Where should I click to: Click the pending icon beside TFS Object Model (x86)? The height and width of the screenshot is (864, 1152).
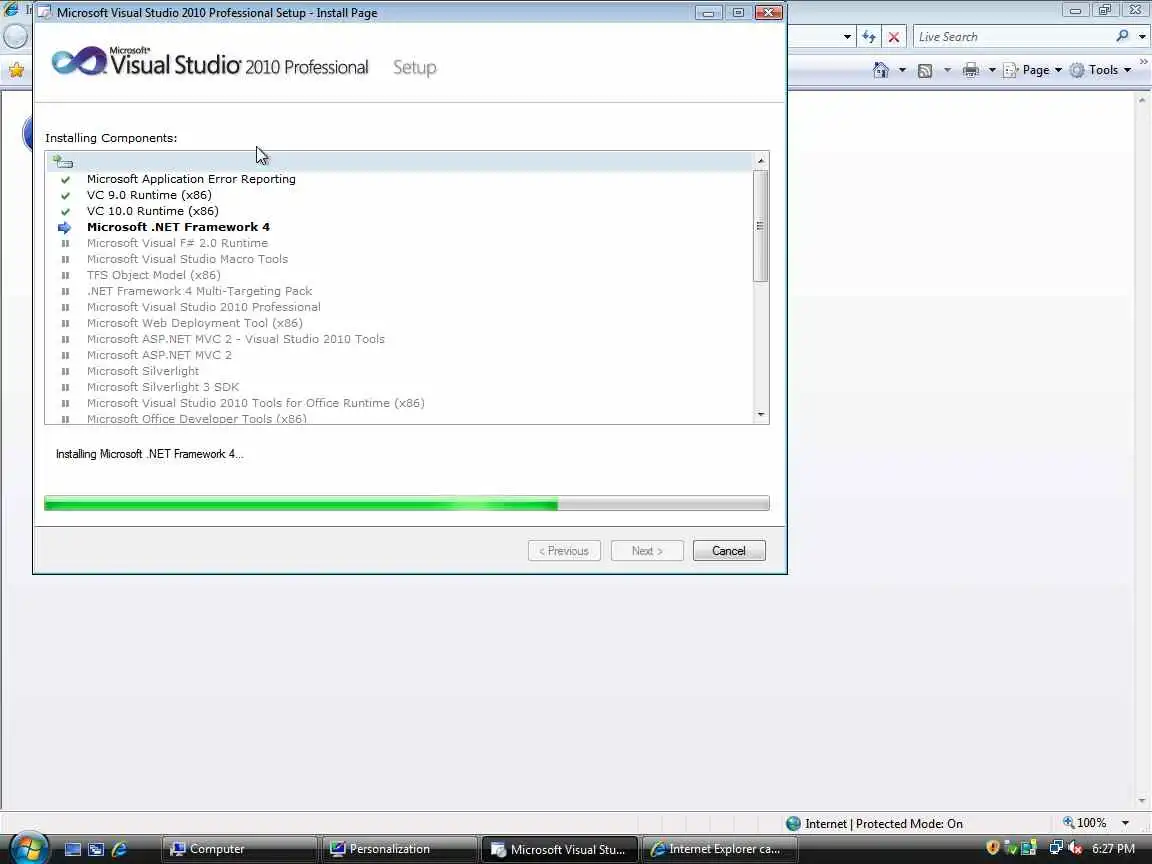[65, 276]
